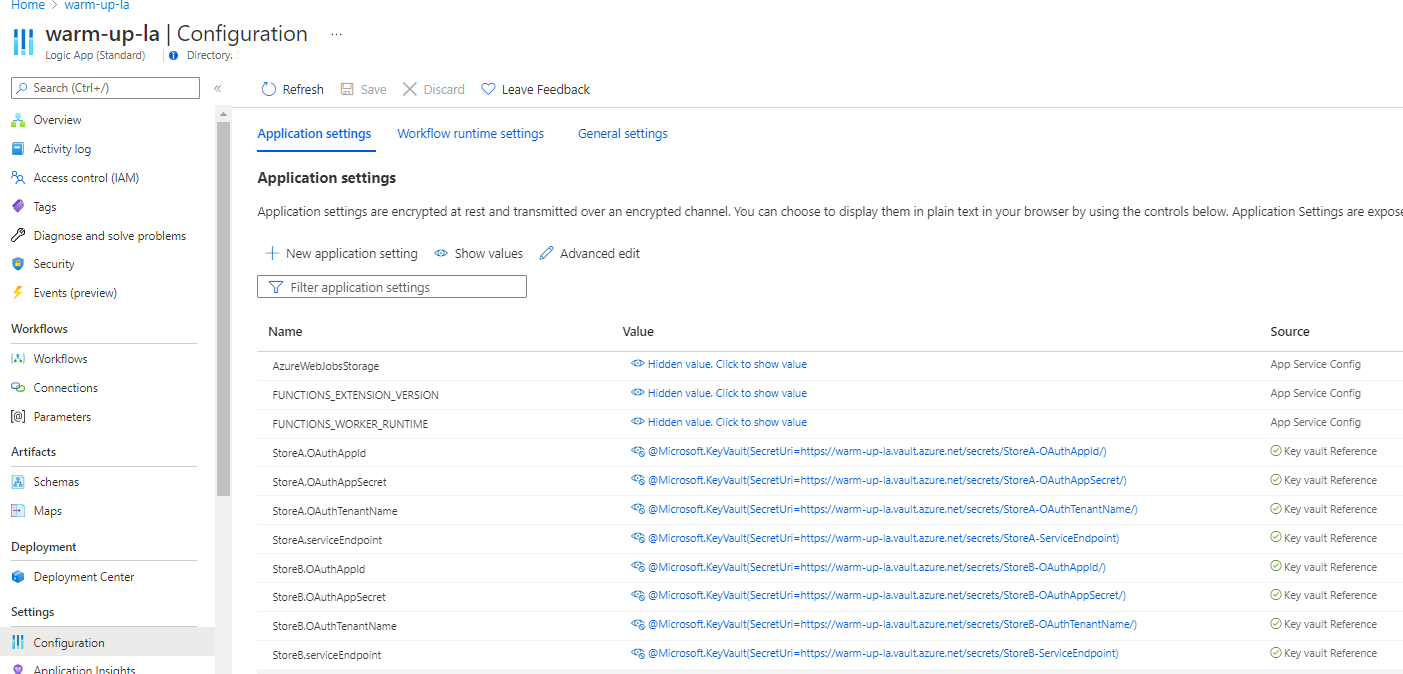Click the Activity log book icon
This screenshot has width=1403, height=674.
17,149
